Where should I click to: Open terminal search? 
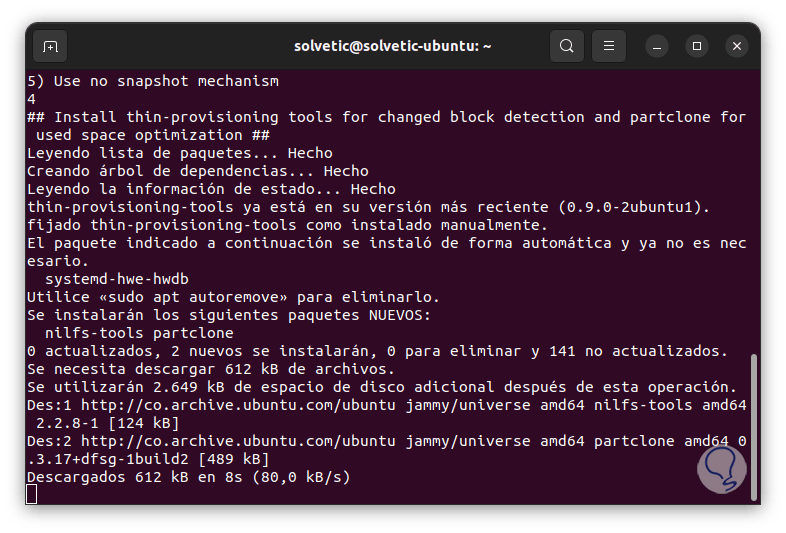(566, 46)
